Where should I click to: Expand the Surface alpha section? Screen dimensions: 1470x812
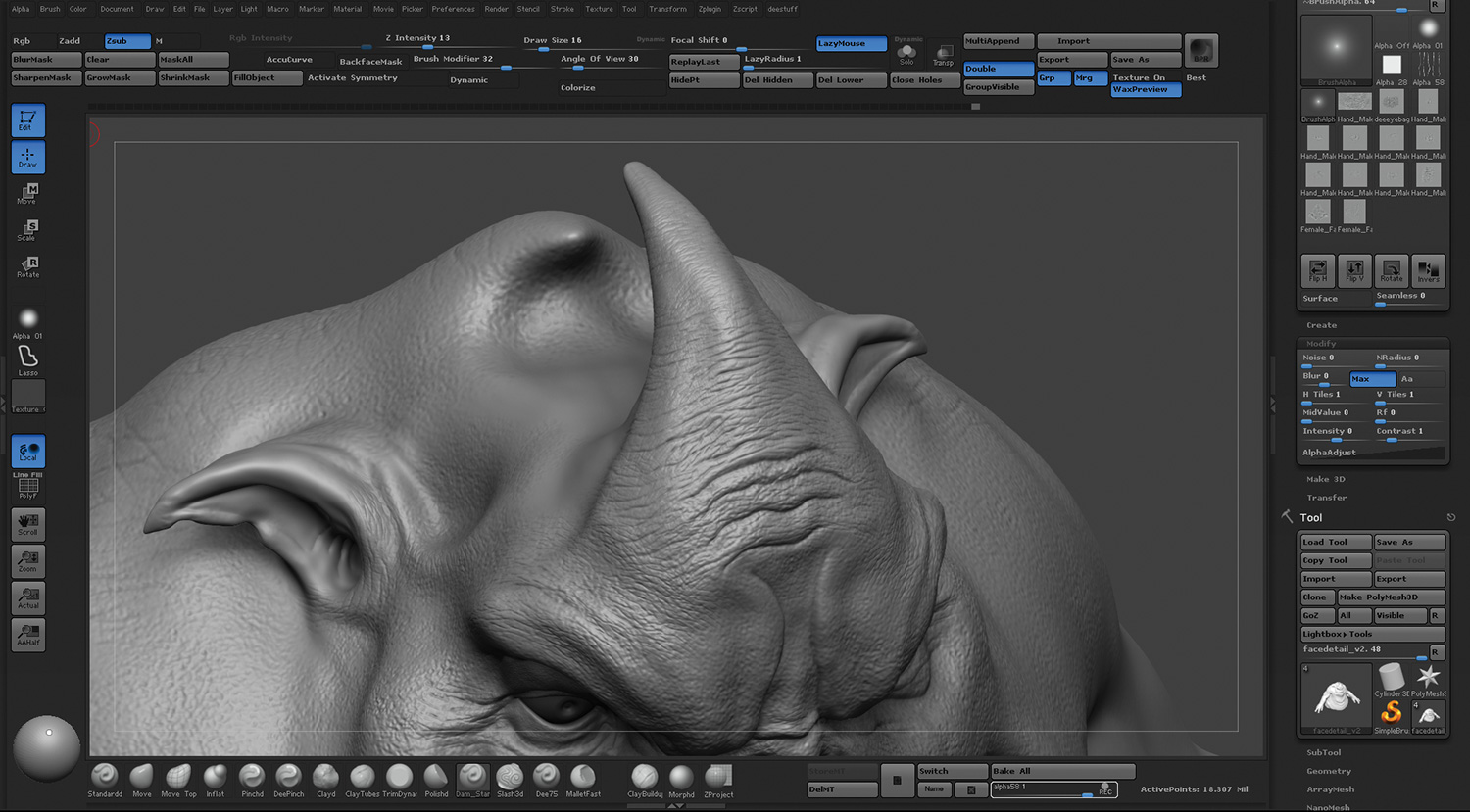pos(1320,298)
